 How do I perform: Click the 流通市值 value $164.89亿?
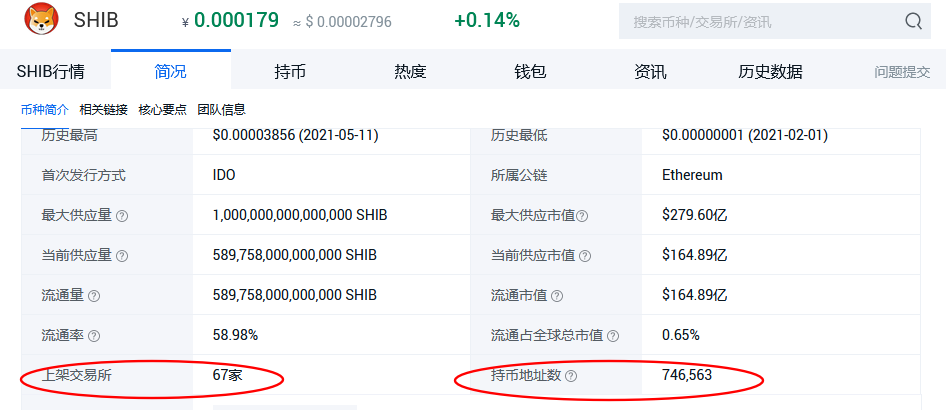point(694,295)
